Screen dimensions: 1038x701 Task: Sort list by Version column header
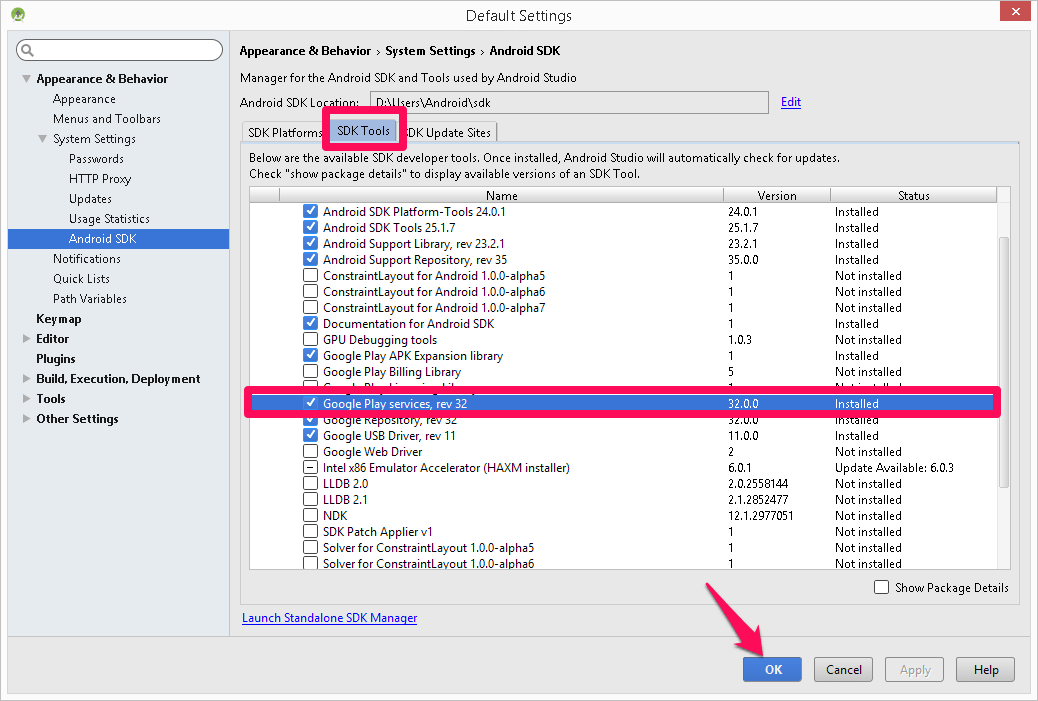(x=777, y=195)
